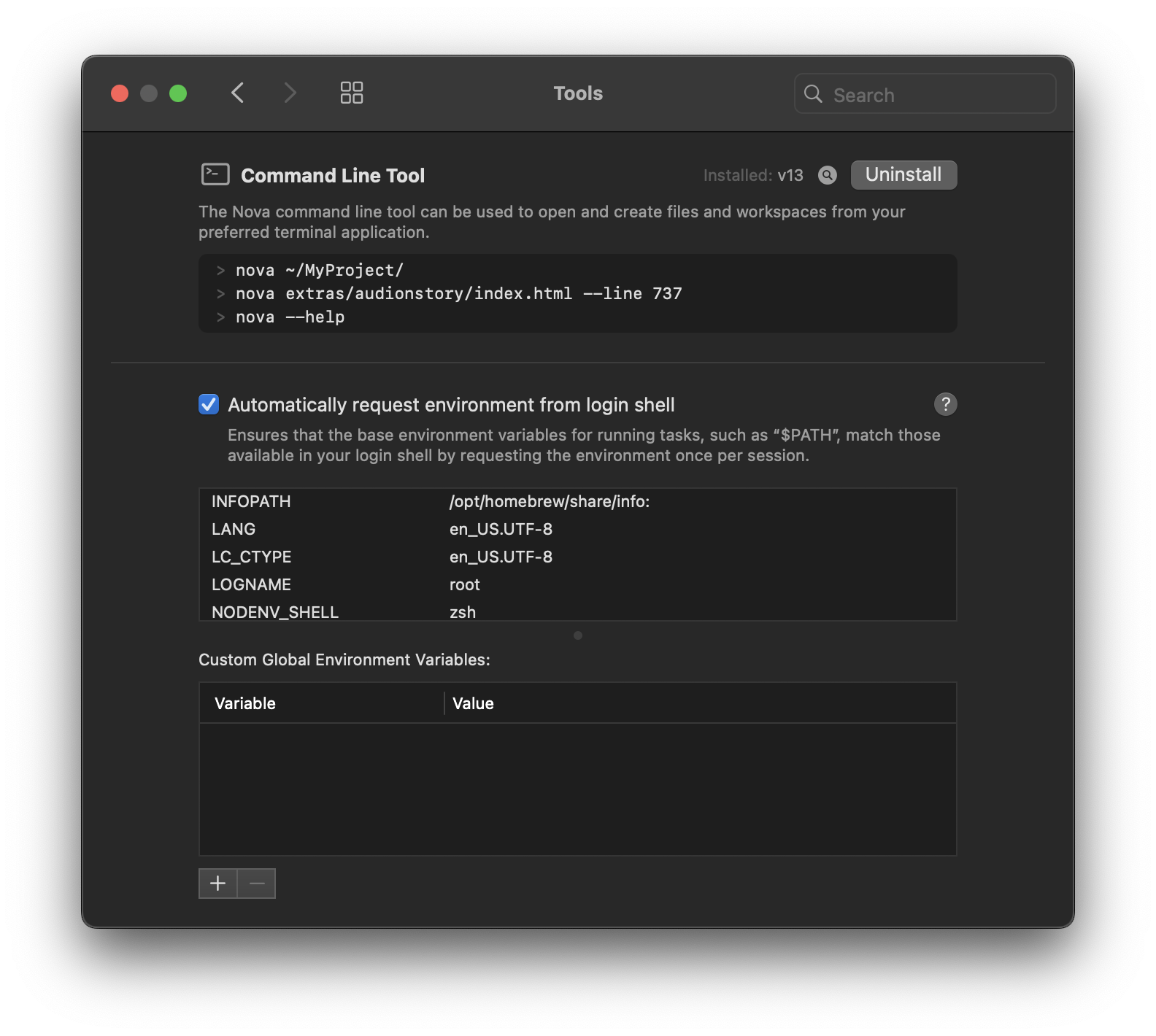Uninstall the command line tool
This screenshot has height=1036, width=1156.
[x=903, y=175]
